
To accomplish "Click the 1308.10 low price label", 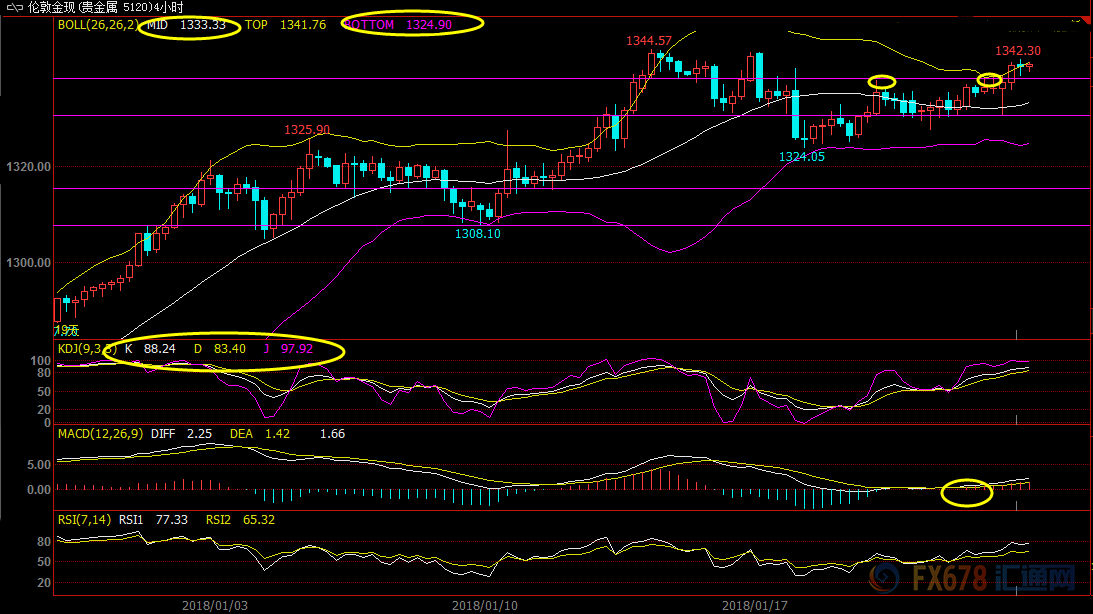I will point(477,233).
